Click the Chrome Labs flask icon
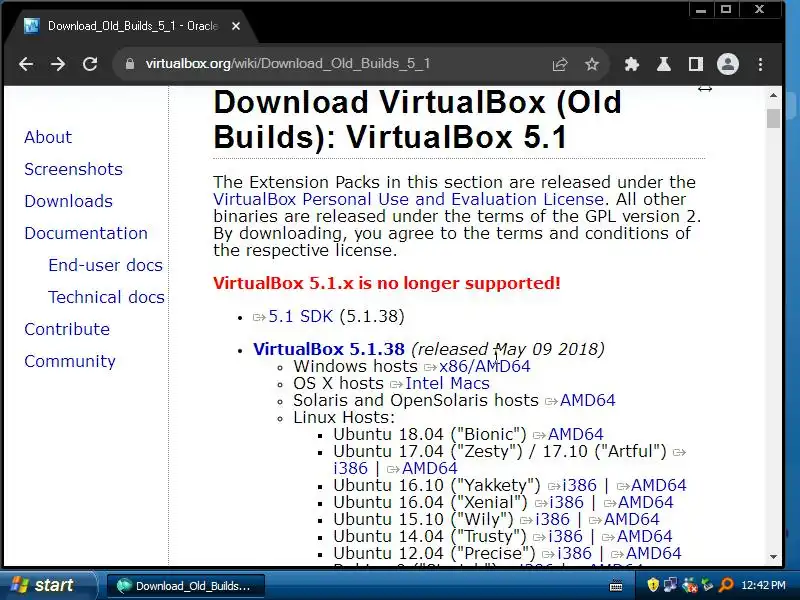 (664, 64)
